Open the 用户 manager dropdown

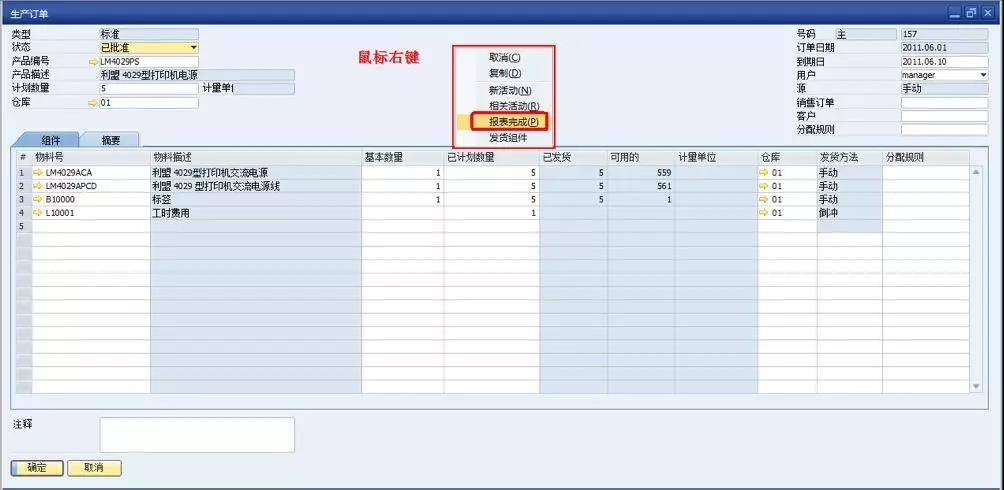point(982,75)
